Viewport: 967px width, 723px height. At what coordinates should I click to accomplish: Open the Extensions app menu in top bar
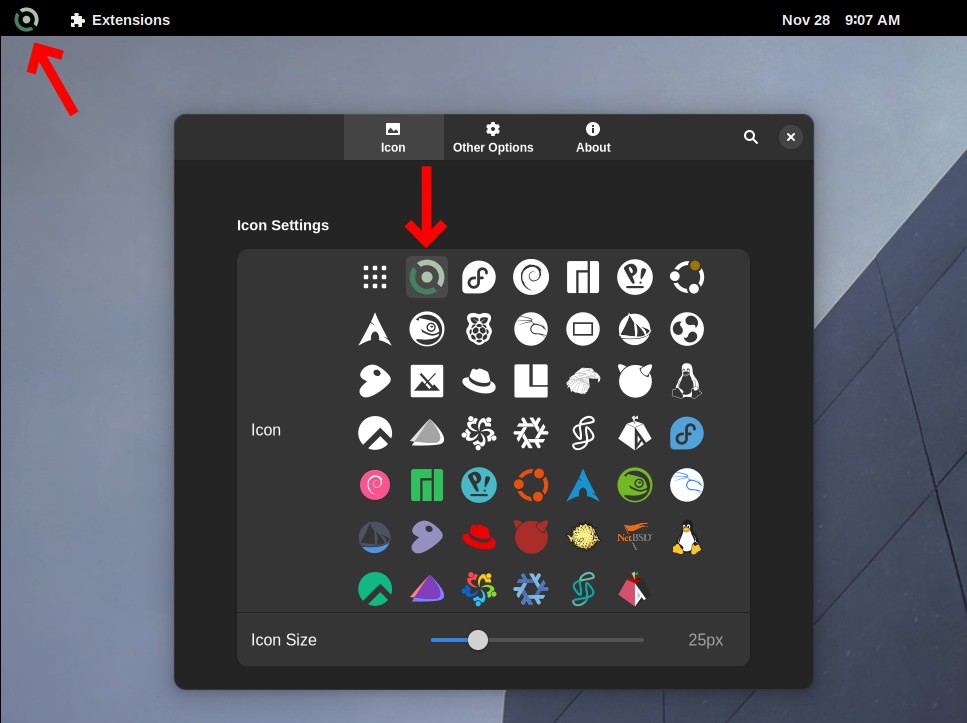(x=120, y=20)
